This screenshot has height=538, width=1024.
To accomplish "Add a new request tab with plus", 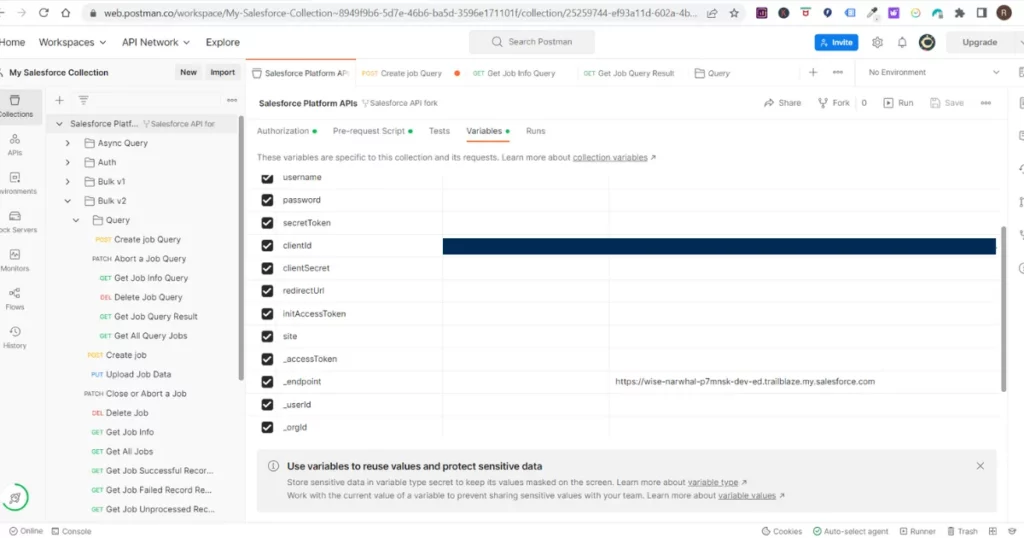I will tap(813, 72).
